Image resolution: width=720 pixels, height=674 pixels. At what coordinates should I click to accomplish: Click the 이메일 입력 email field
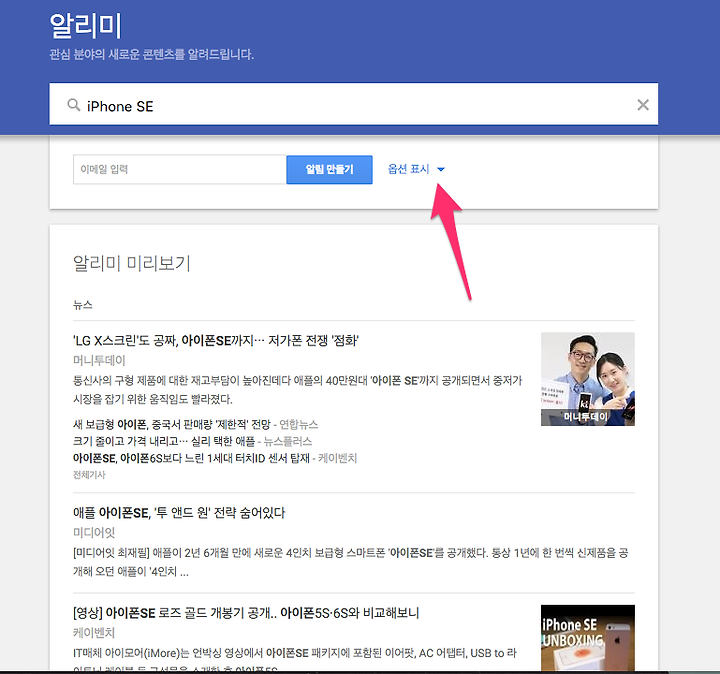(x=180, y=169)
